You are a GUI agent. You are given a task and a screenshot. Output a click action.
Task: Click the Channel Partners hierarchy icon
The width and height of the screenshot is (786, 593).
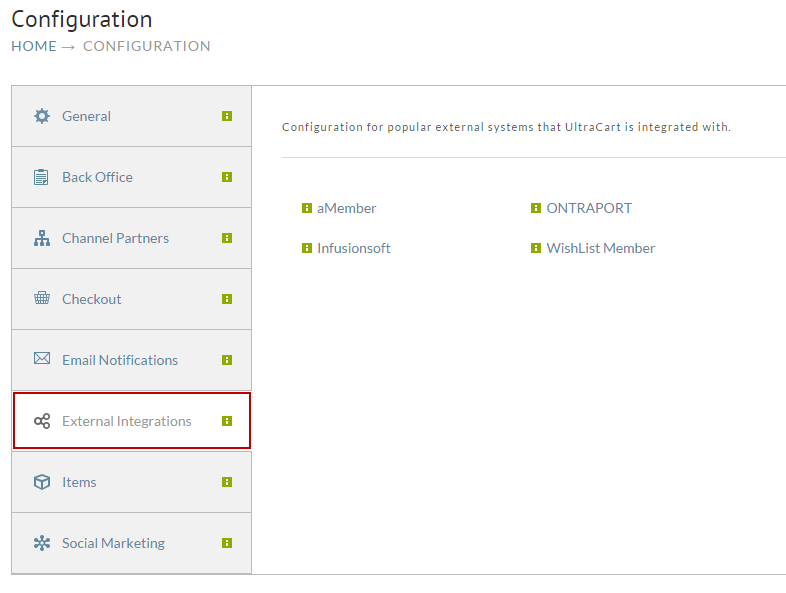click(42, 238)
